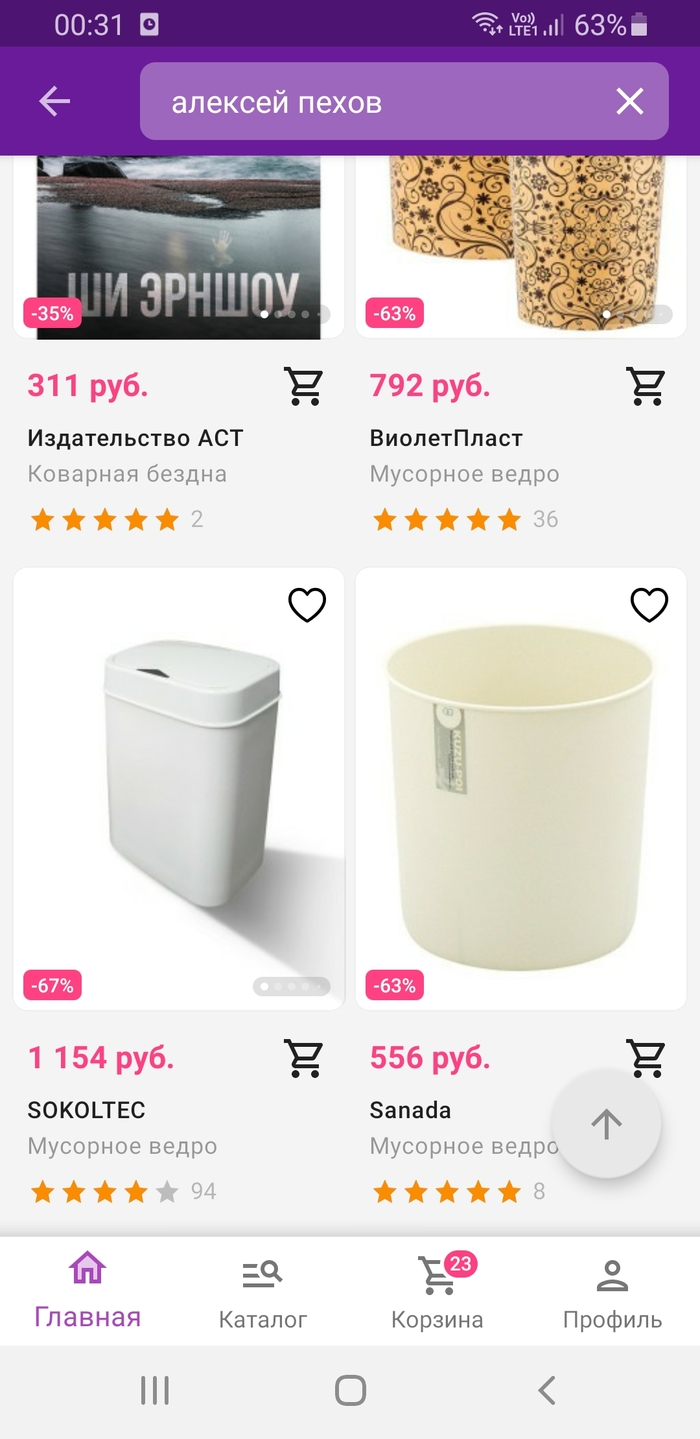Open the Издательство АСТ product title
The height and width of the screenshot is (1439, 700).
(135, 438)
